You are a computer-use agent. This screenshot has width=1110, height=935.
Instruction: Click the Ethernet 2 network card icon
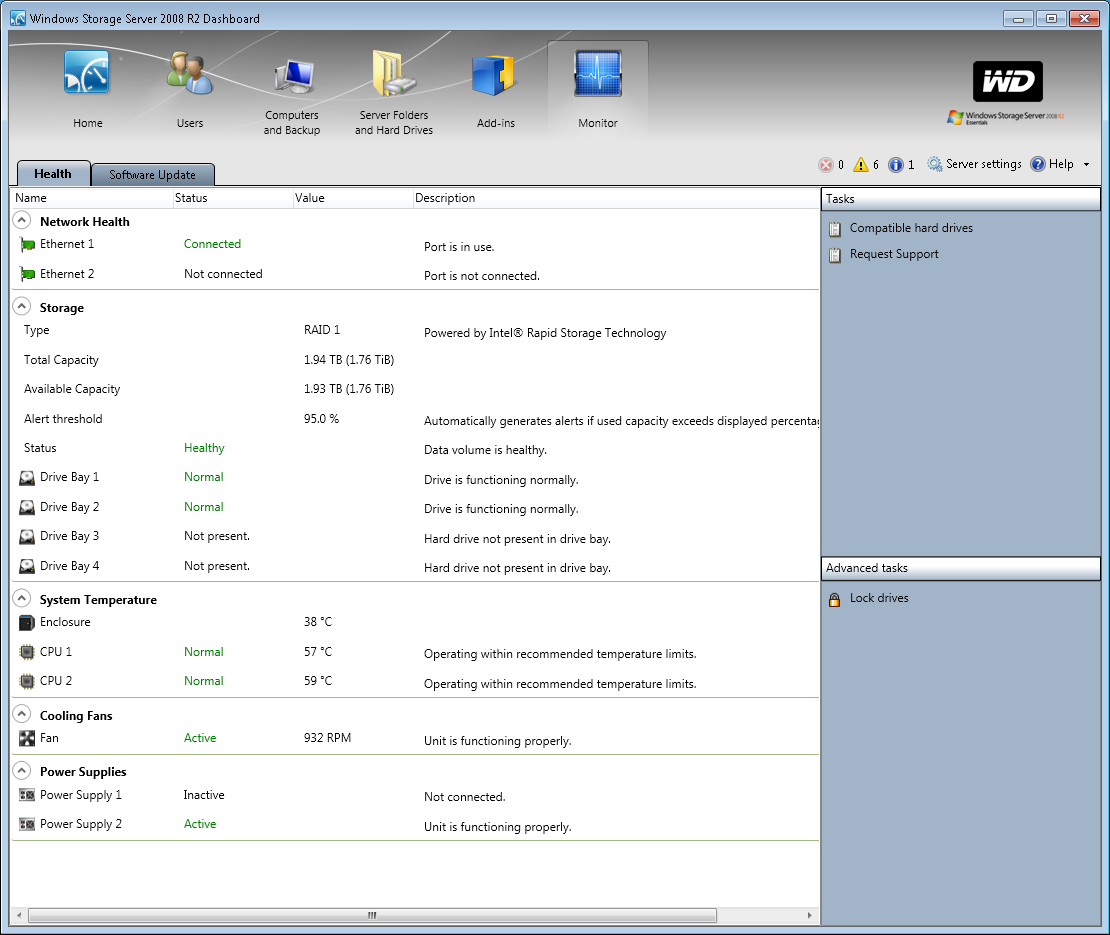click(x=28, y=275)
